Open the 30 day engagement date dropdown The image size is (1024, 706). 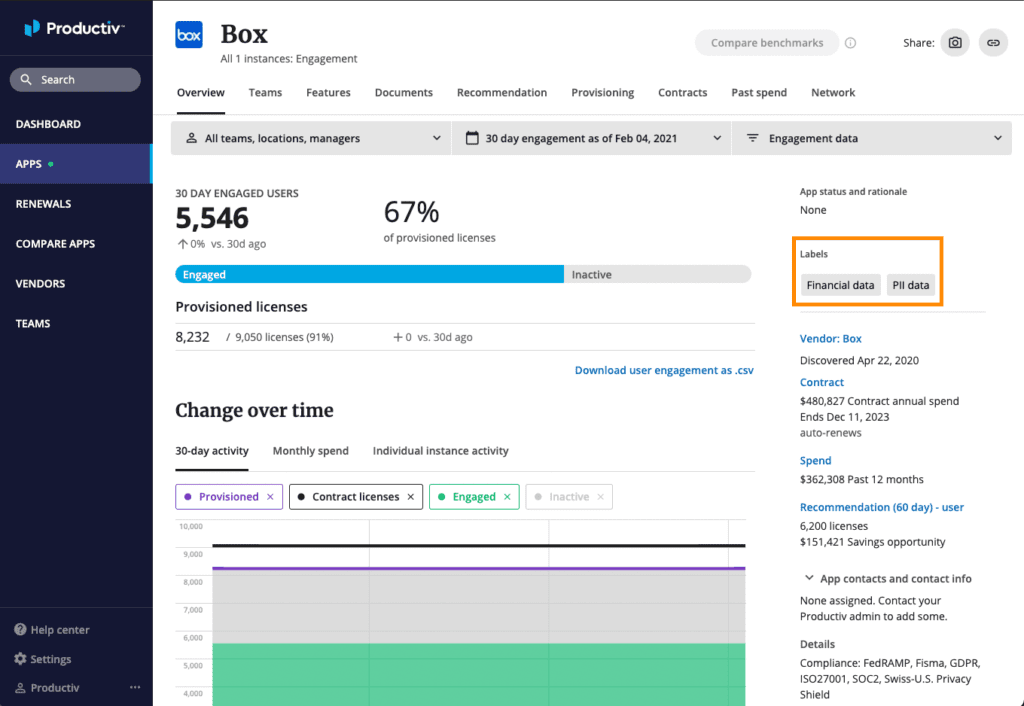click(592, 138)
